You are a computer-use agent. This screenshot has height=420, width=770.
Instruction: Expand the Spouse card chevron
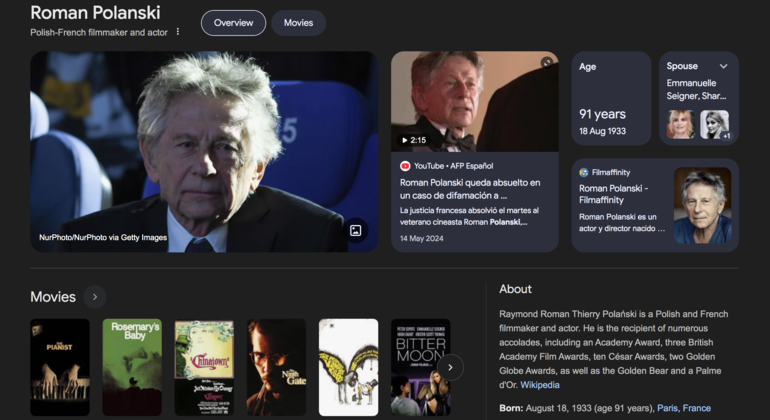723,66
